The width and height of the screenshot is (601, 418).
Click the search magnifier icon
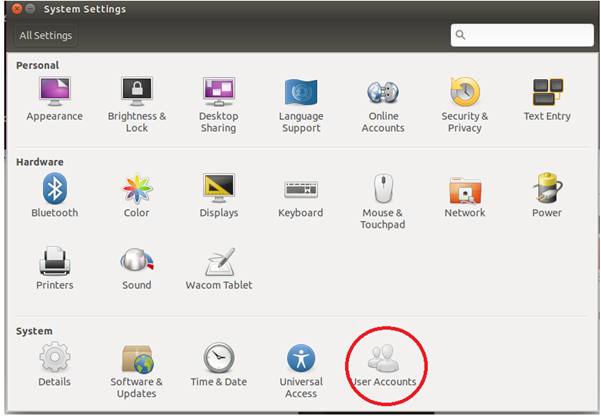click(x=460, y=35)
